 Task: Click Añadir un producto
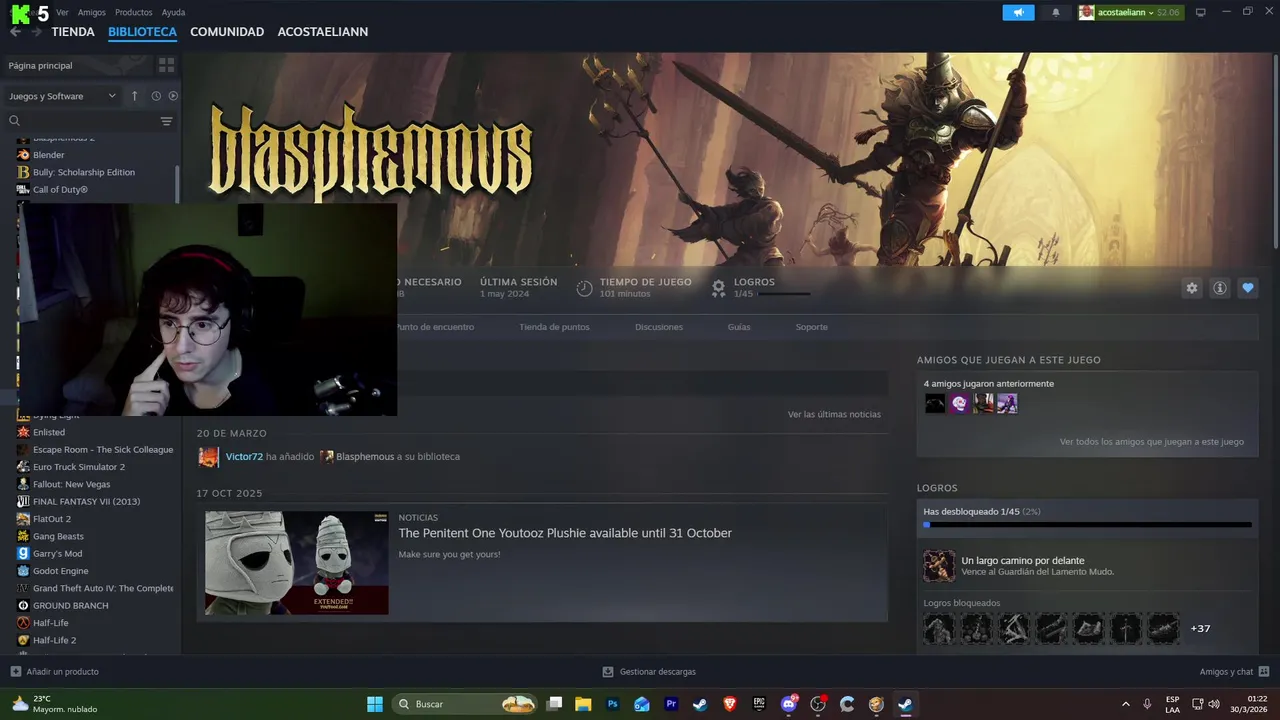tap(55, 672)
